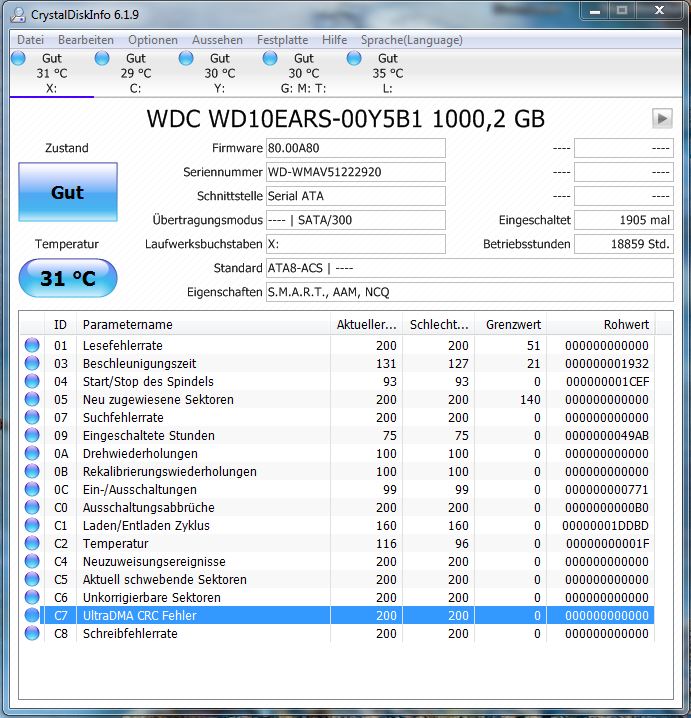Screen dimensions: 691x718
Task: Click status orb of Neuzuweisungsereignisse row
Action: tap(32, 561)
